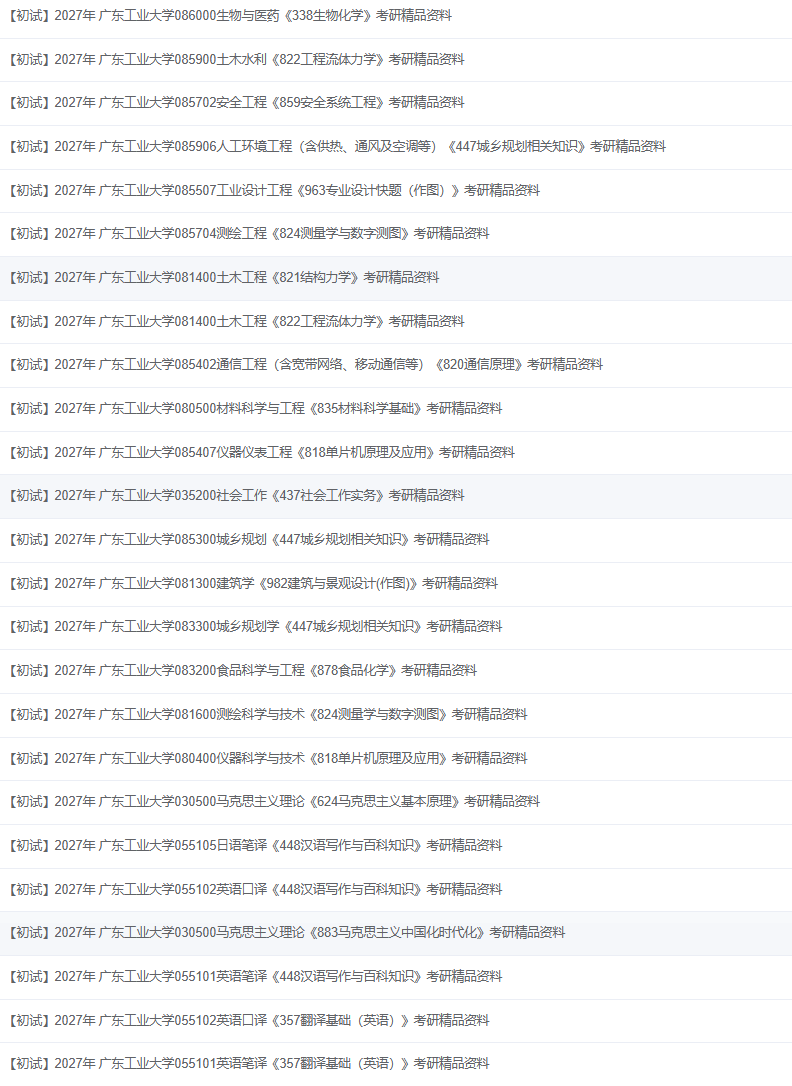Select the 083200食品科学与工程《878食品化学》entry

243,670
